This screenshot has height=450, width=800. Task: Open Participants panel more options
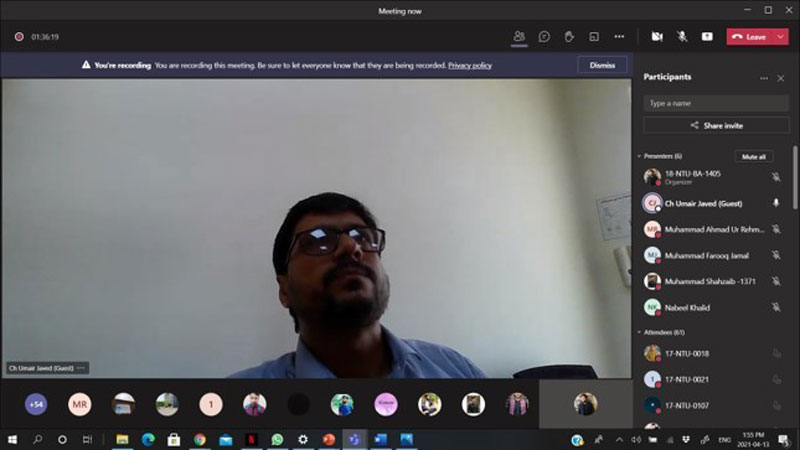click(764, 77)
